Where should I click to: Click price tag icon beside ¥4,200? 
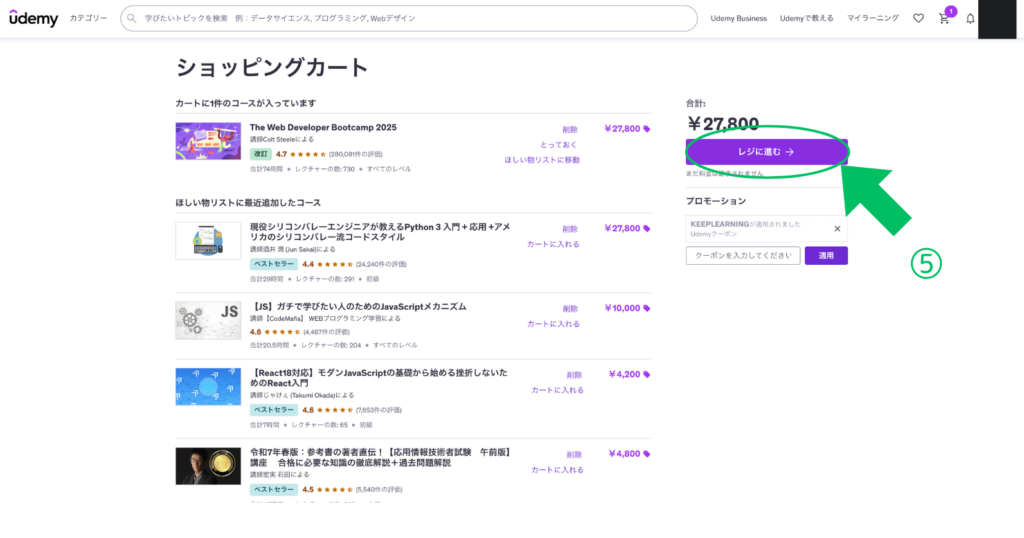[647, 375]
